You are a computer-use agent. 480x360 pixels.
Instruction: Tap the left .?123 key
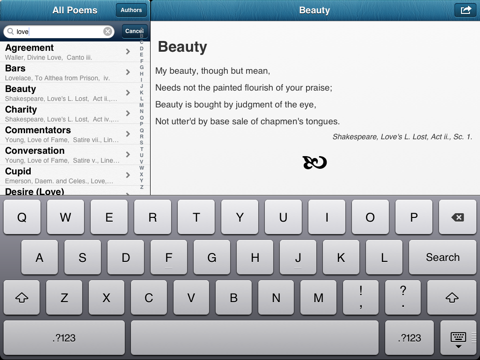pyautogui.click(x=64, y=338)
